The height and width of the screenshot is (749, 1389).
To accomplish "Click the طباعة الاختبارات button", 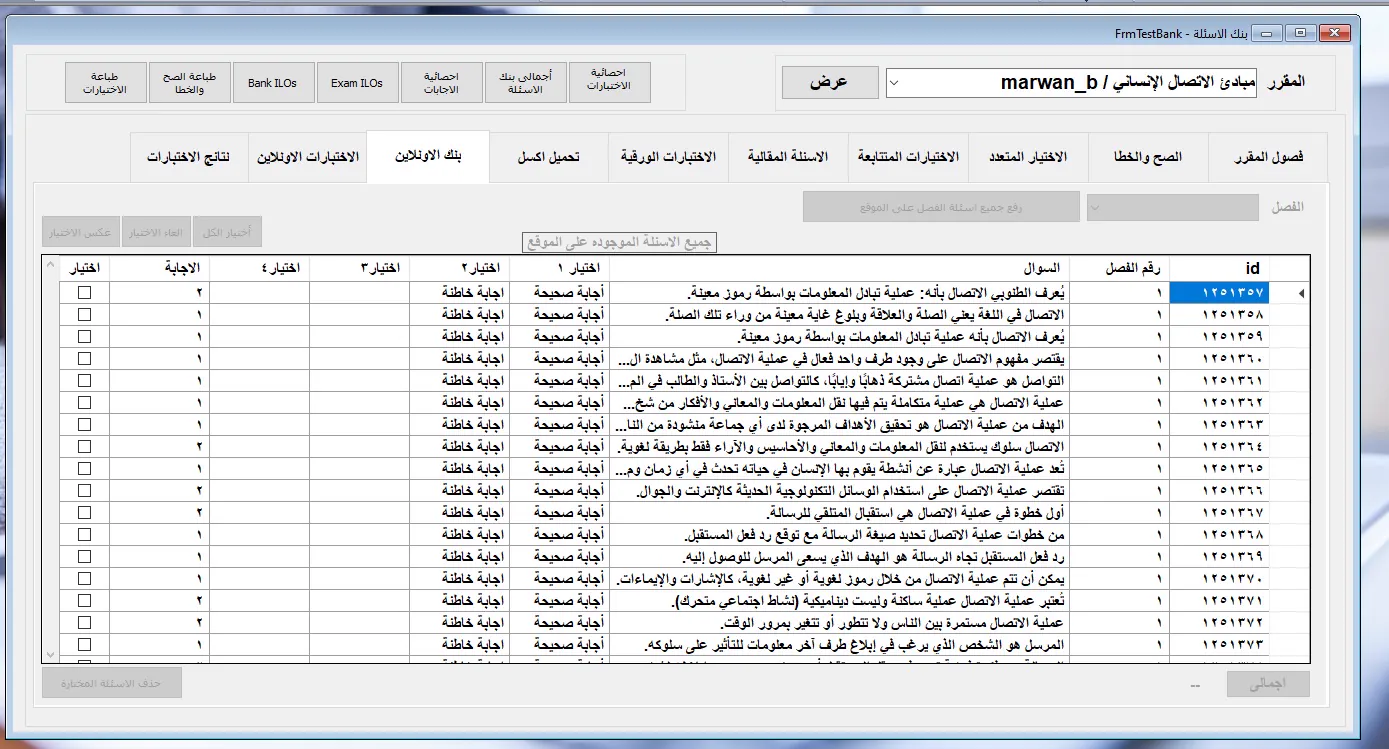I will pyautogui.click(x=105, y=83).
